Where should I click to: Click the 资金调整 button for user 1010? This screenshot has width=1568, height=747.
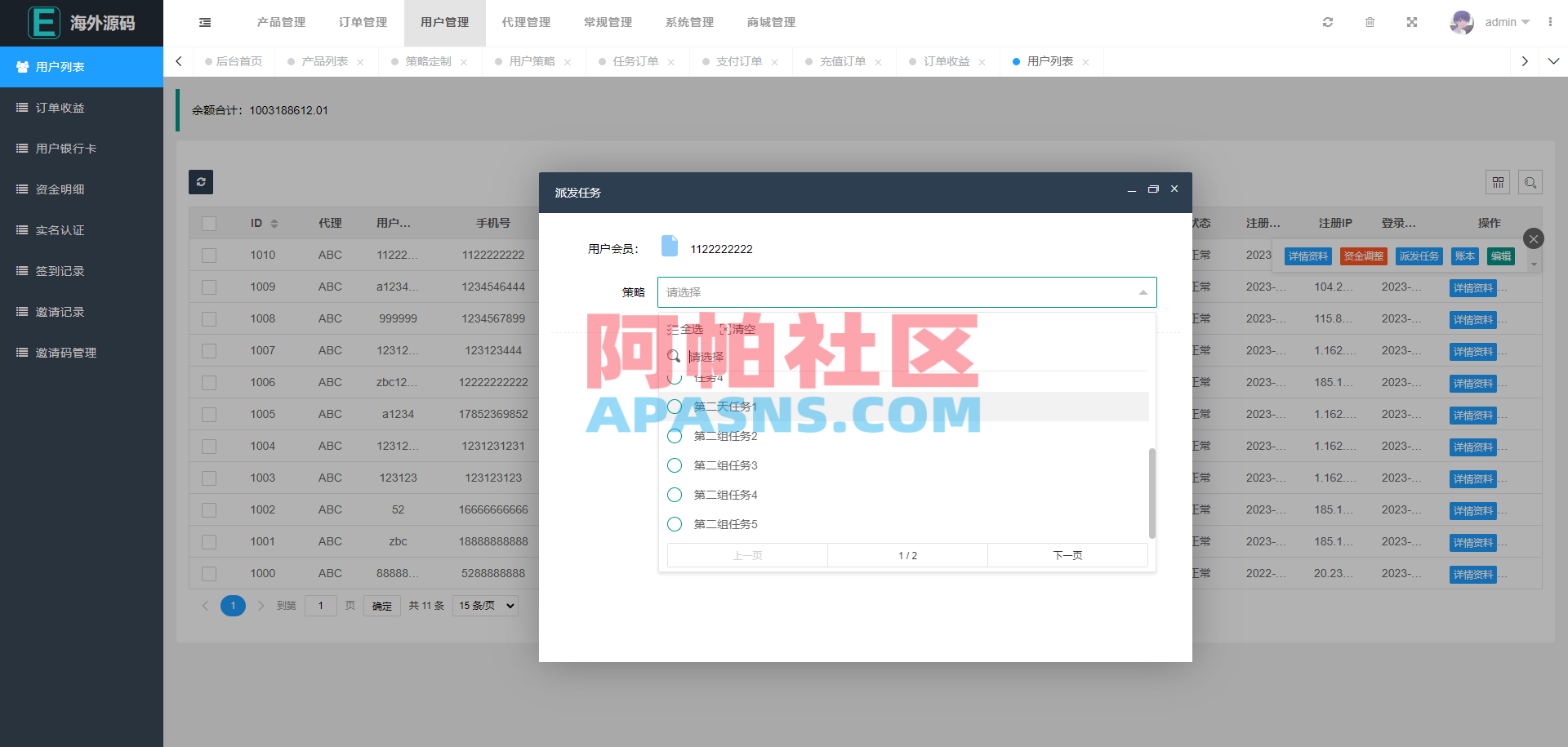(1363, 256)
